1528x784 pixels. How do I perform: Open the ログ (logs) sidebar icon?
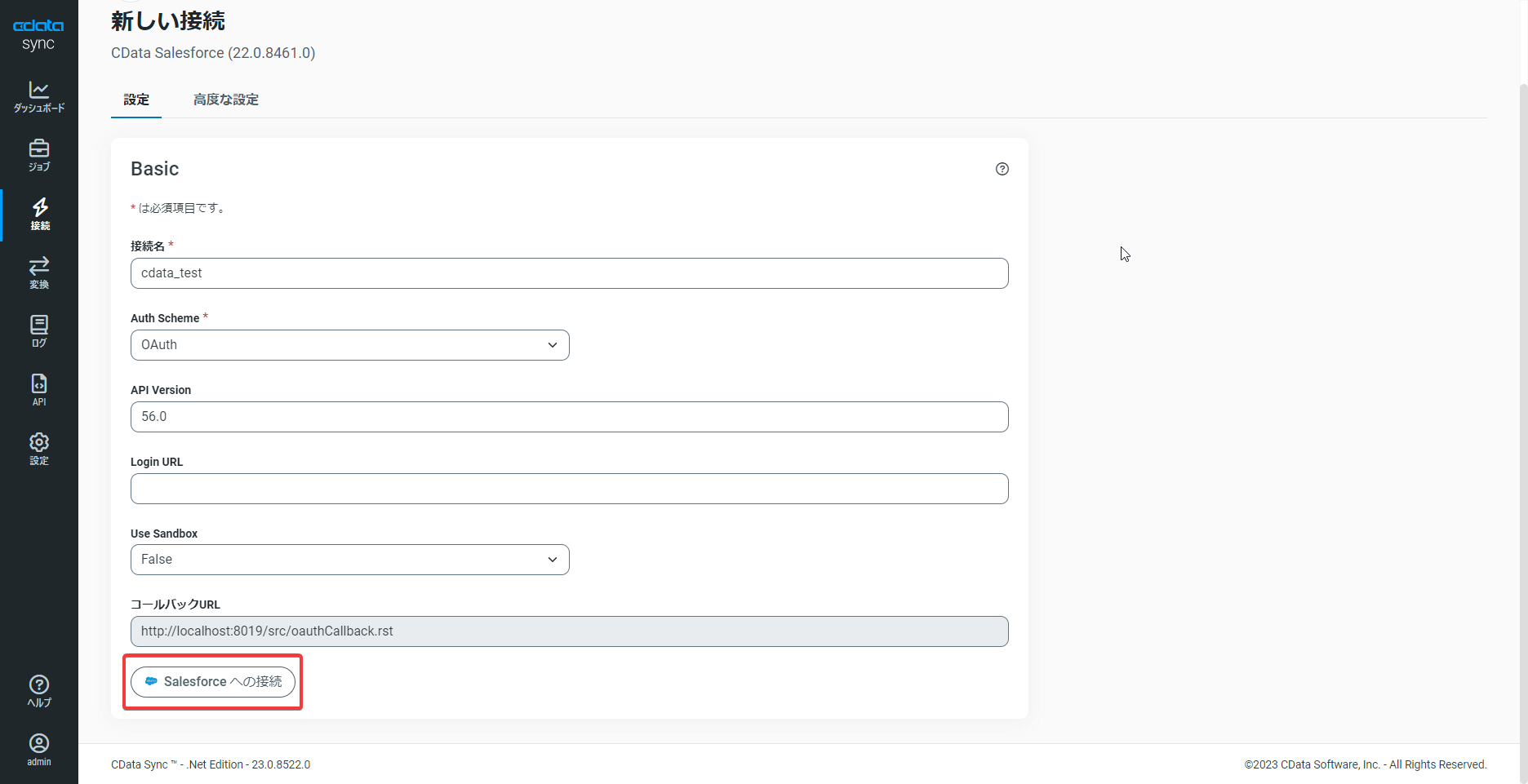[38, 330]
